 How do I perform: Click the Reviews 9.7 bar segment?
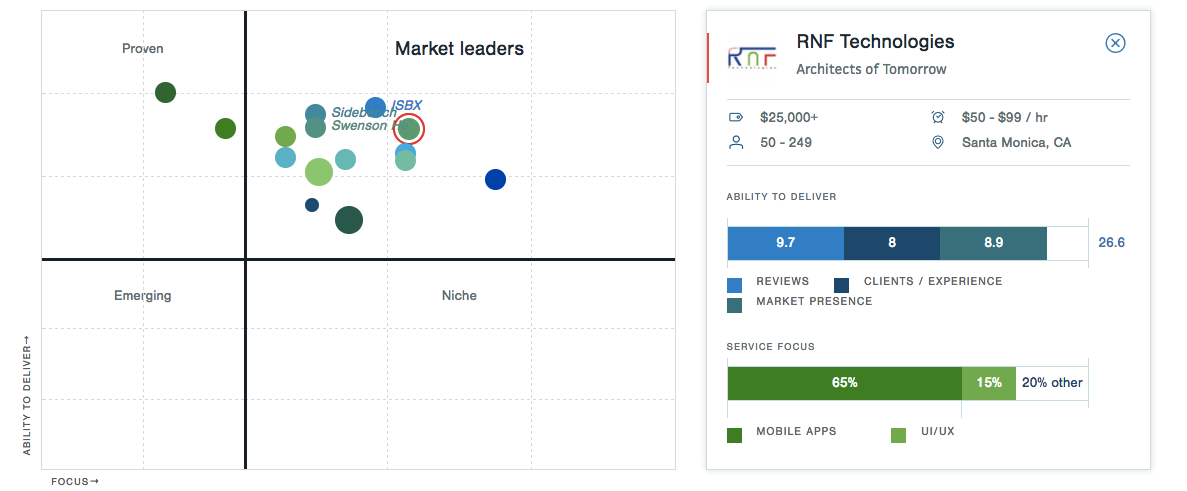tap(786, 243)
